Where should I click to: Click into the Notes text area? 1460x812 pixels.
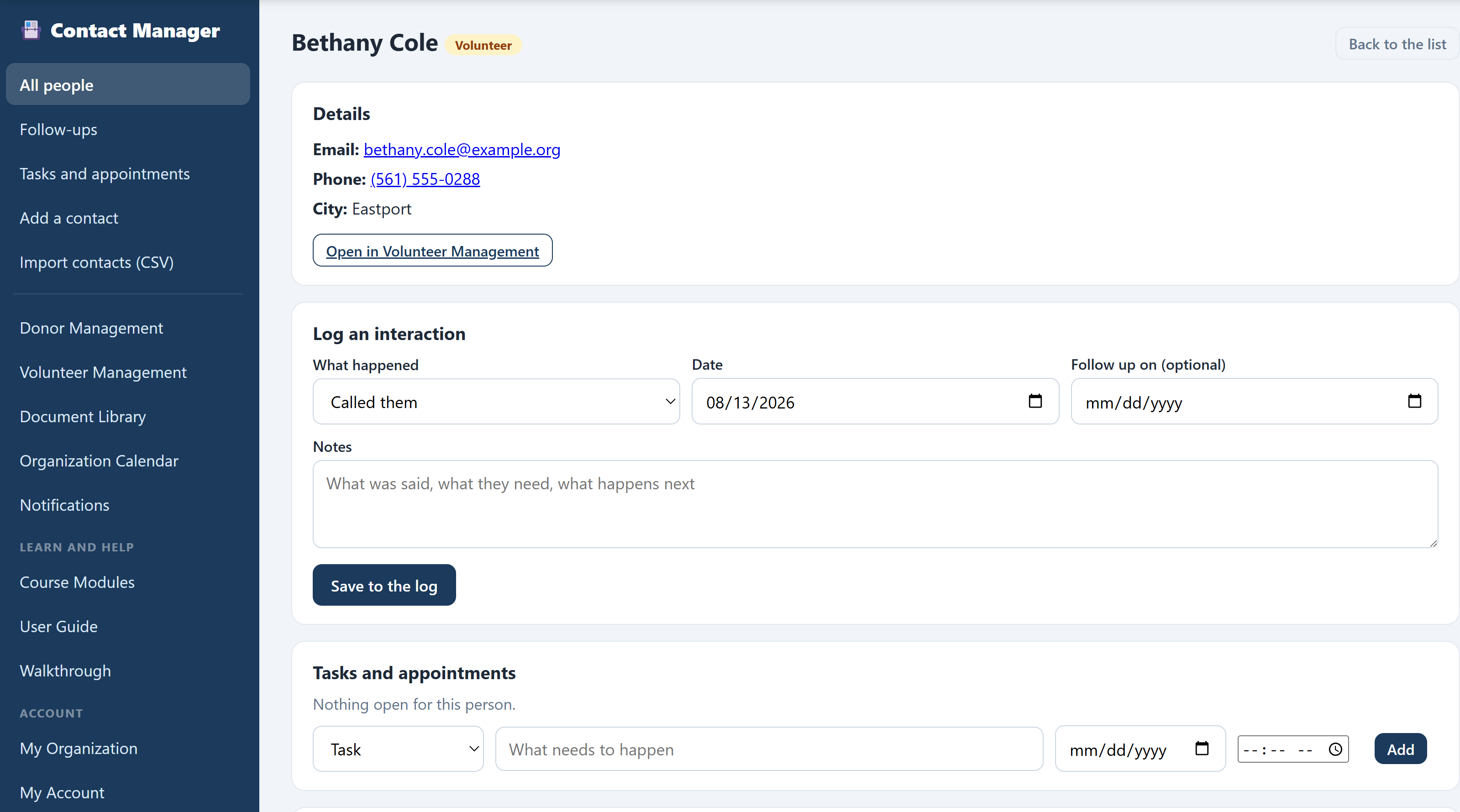(875, 504)
